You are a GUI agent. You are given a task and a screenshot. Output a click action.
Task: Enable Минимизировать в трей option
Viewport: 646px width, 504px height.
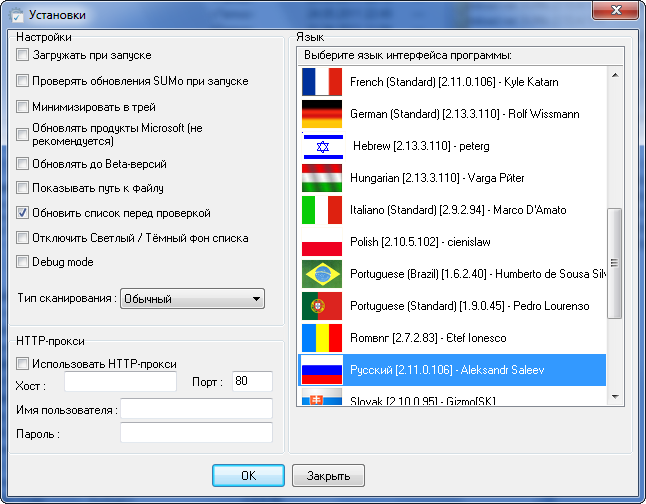(22, 106)
